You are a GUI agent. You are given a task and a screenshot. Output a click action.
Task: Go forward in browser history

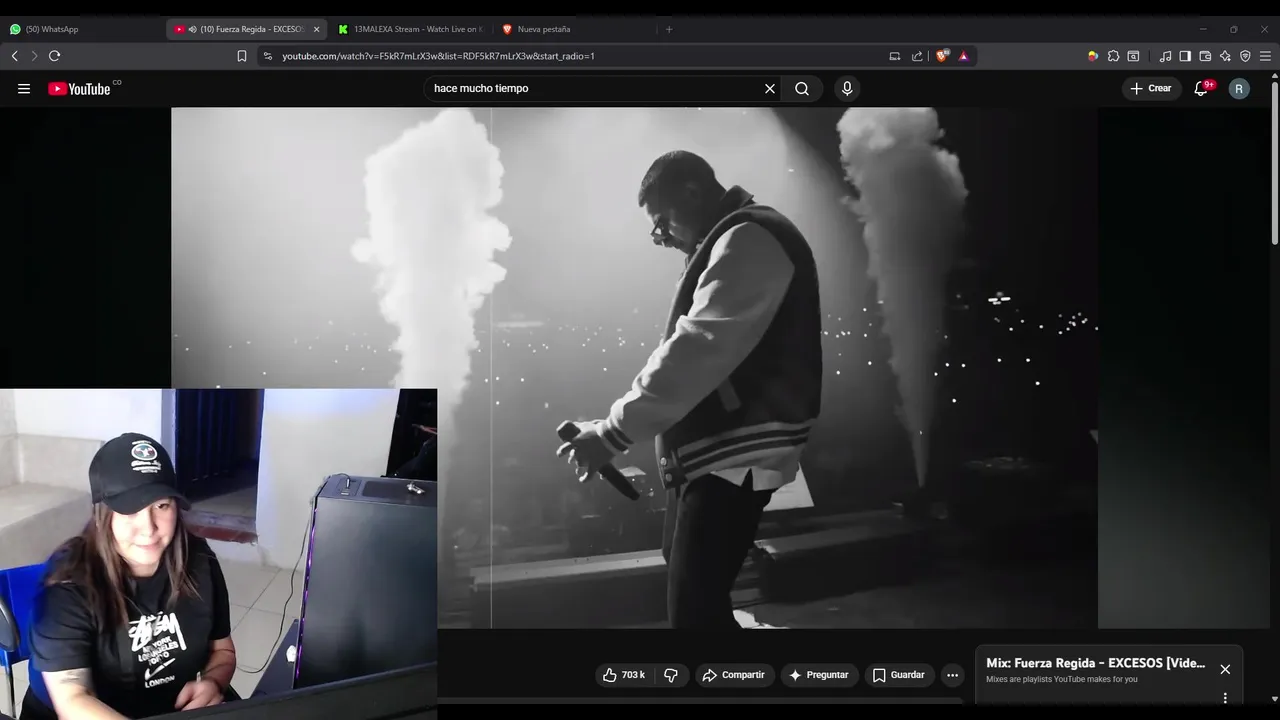(x=34, y=56)
